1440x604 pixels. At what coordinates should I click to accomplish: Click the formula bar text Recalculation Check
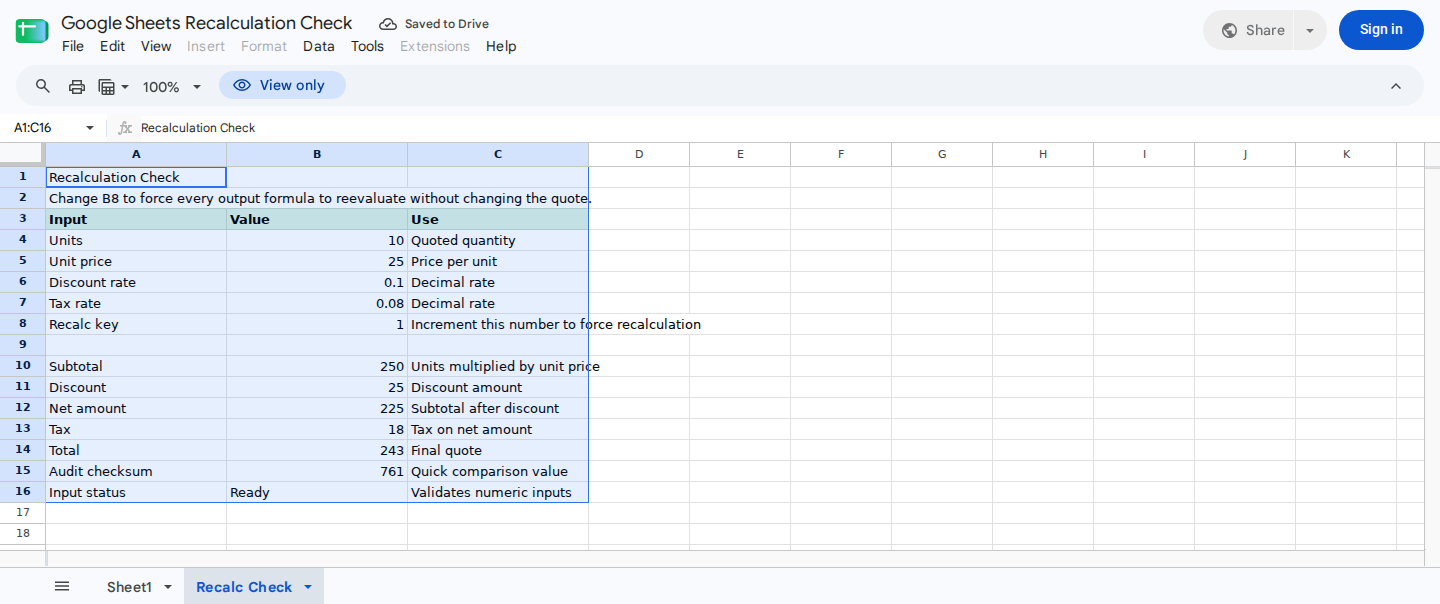[x=198, y=128]
